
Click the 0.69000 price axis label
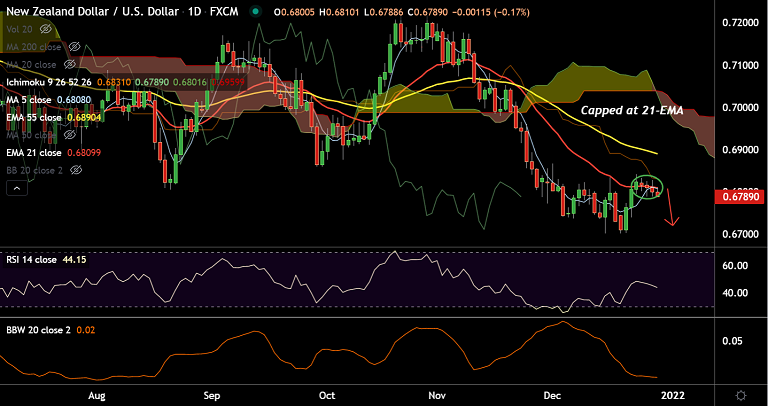pyautogui.click(x=740, y=149)
